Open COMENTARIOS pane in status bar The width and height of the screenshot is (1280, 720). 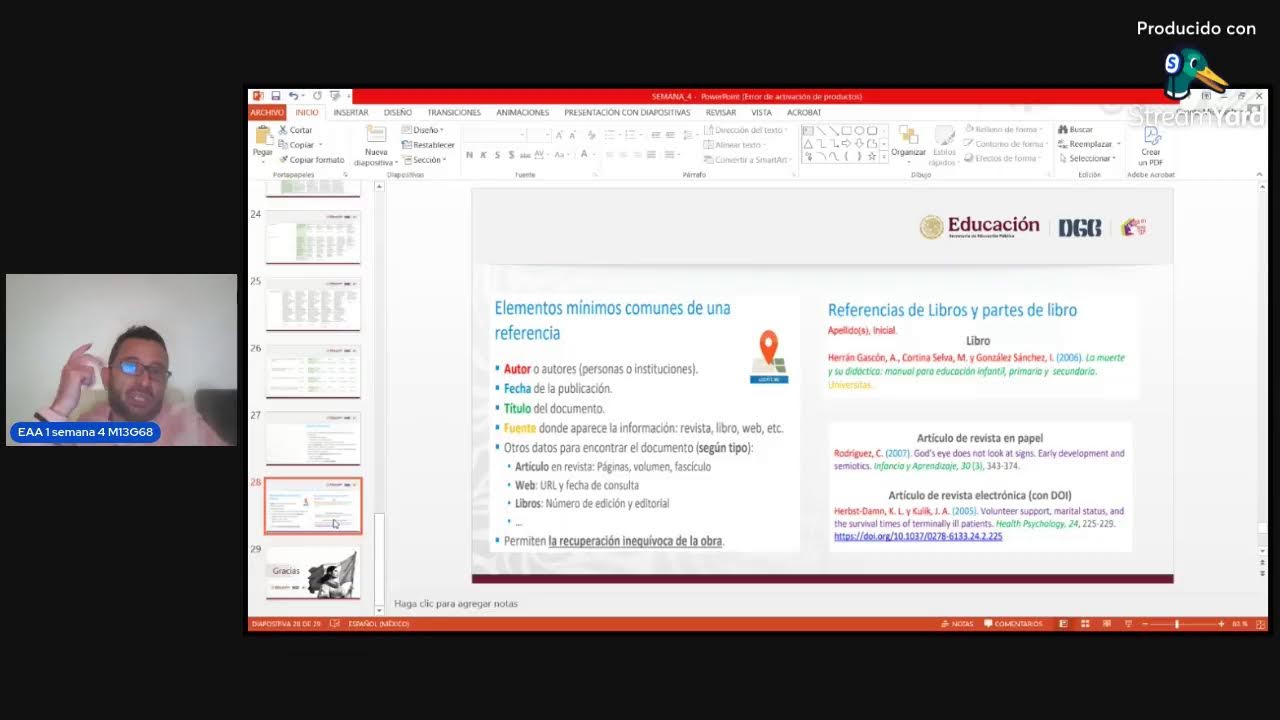1014,624
